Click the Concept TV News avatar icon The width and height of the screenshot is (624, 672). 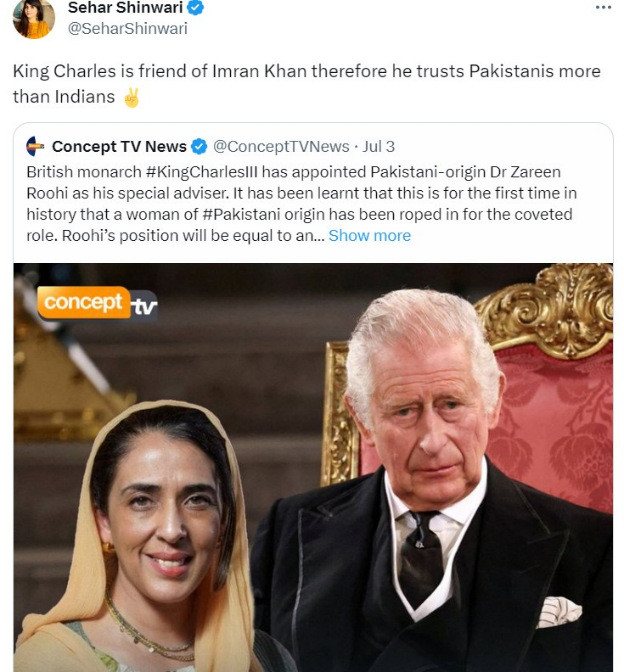click(35, 147)
